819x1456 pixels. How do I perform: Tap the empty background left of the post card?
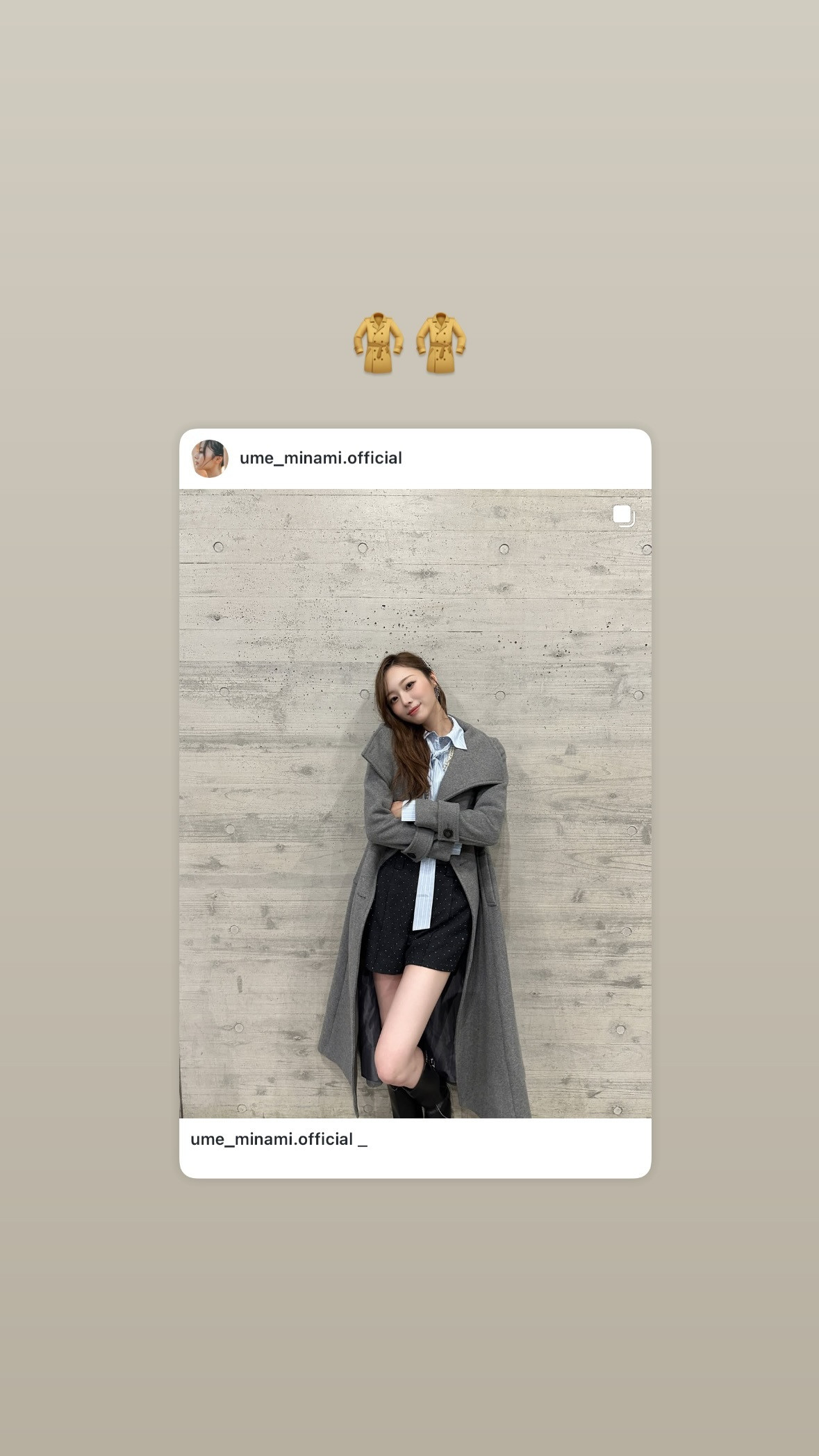[x=89, y=804]
